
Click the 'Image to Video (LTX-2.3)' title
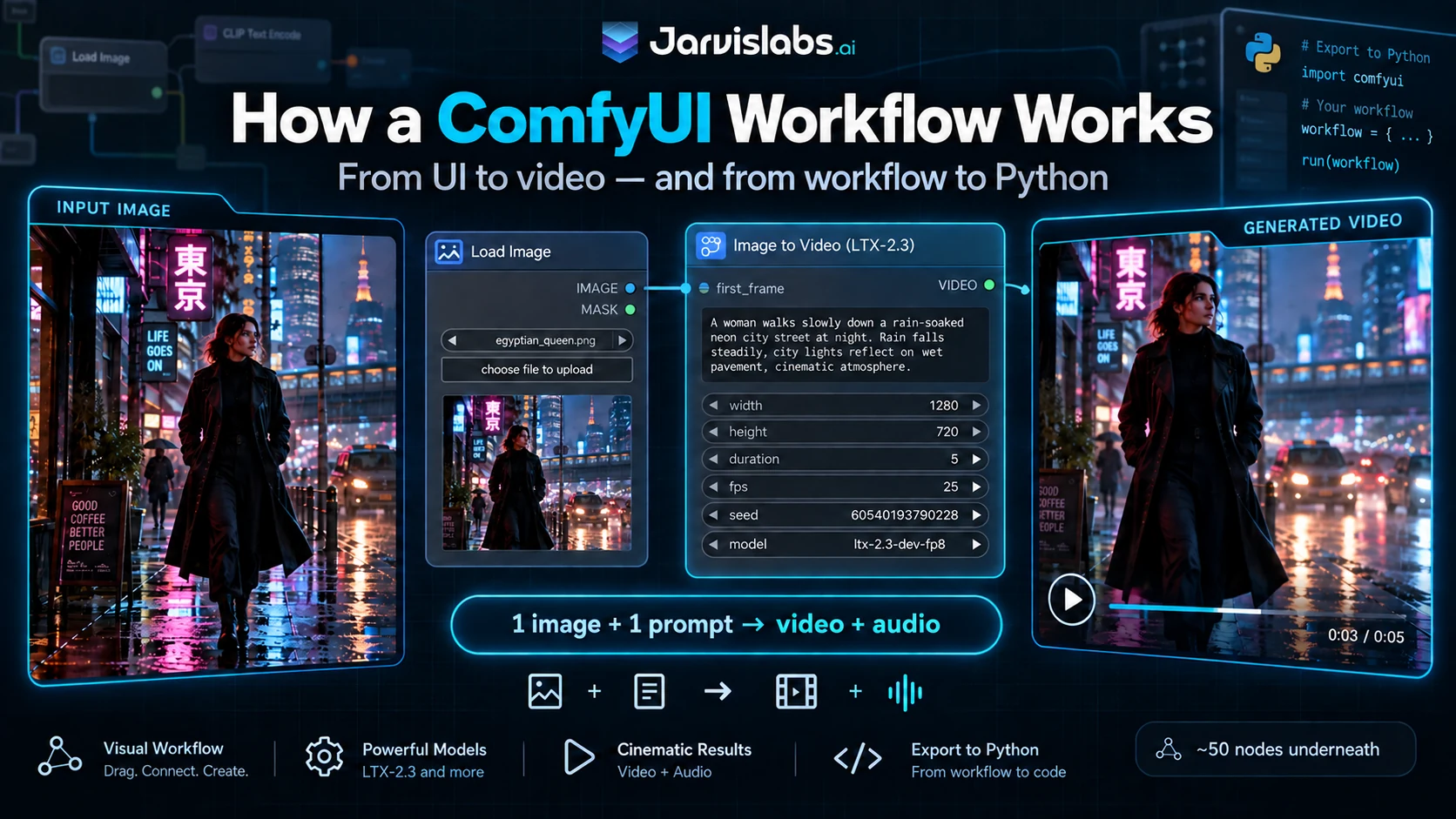tap(824, 245)
